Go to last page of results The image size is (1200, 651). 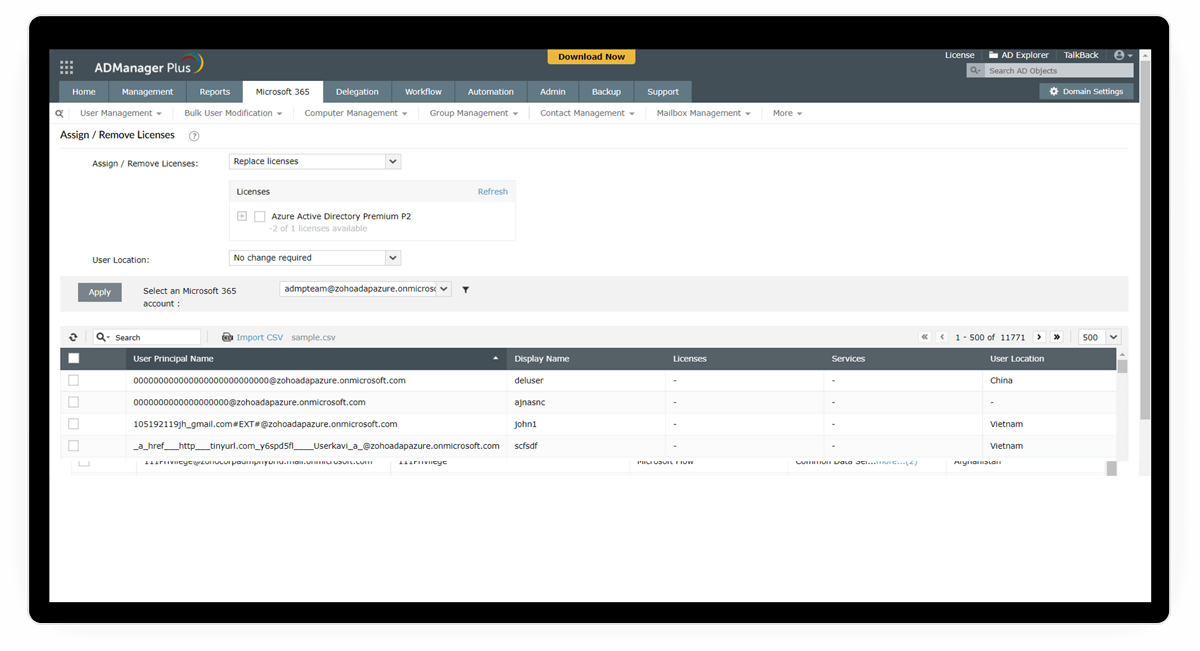coord(1057,338)
